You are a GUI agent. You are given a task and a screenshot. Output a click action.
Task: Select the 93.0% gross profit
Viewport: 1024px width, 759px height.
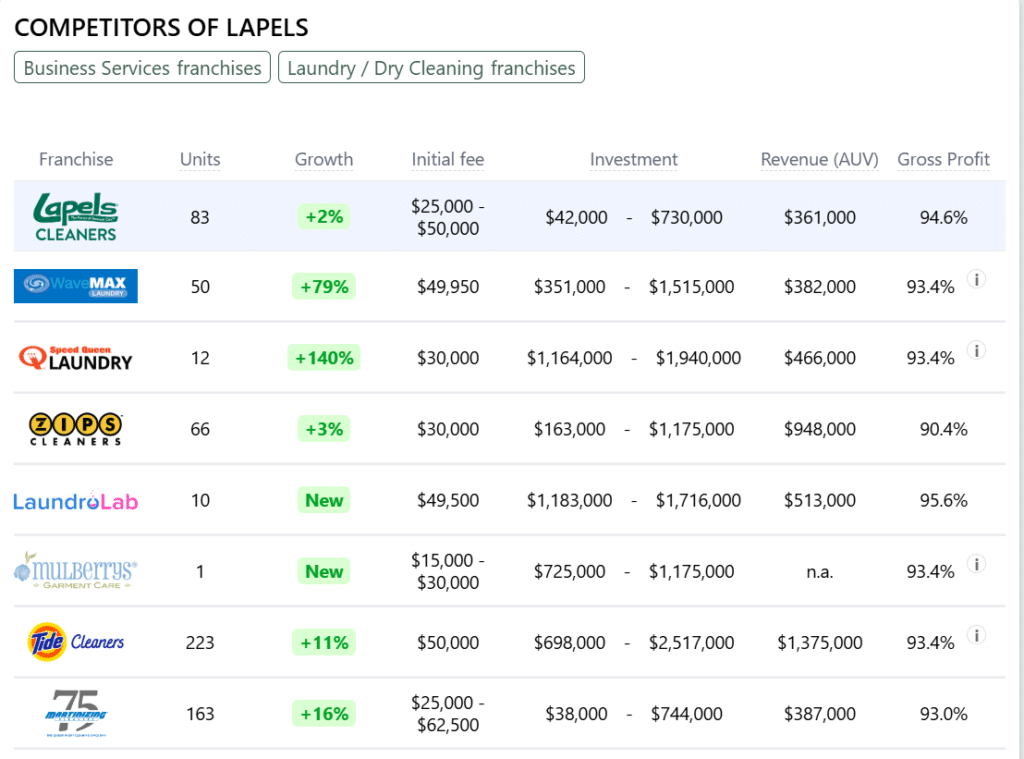[944, 714]
